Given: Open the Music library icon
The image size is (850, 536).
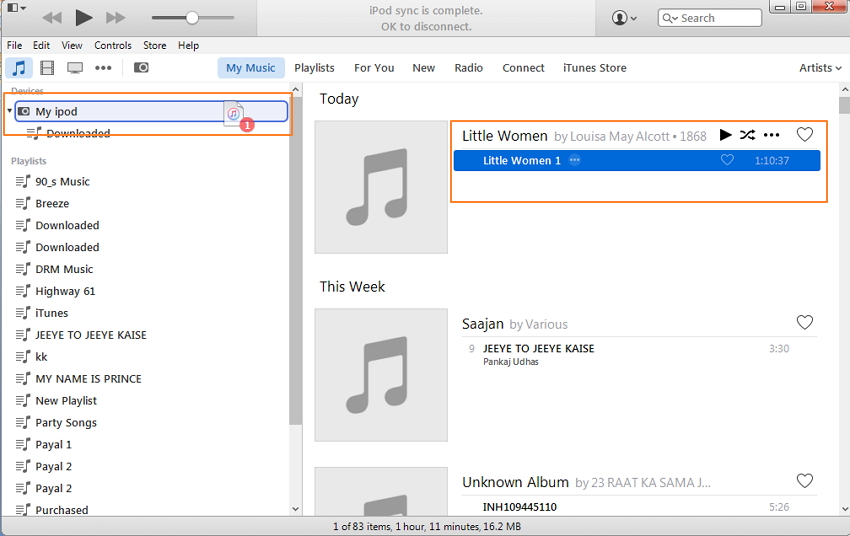Looking at the screenshot, I should point(18,68).
